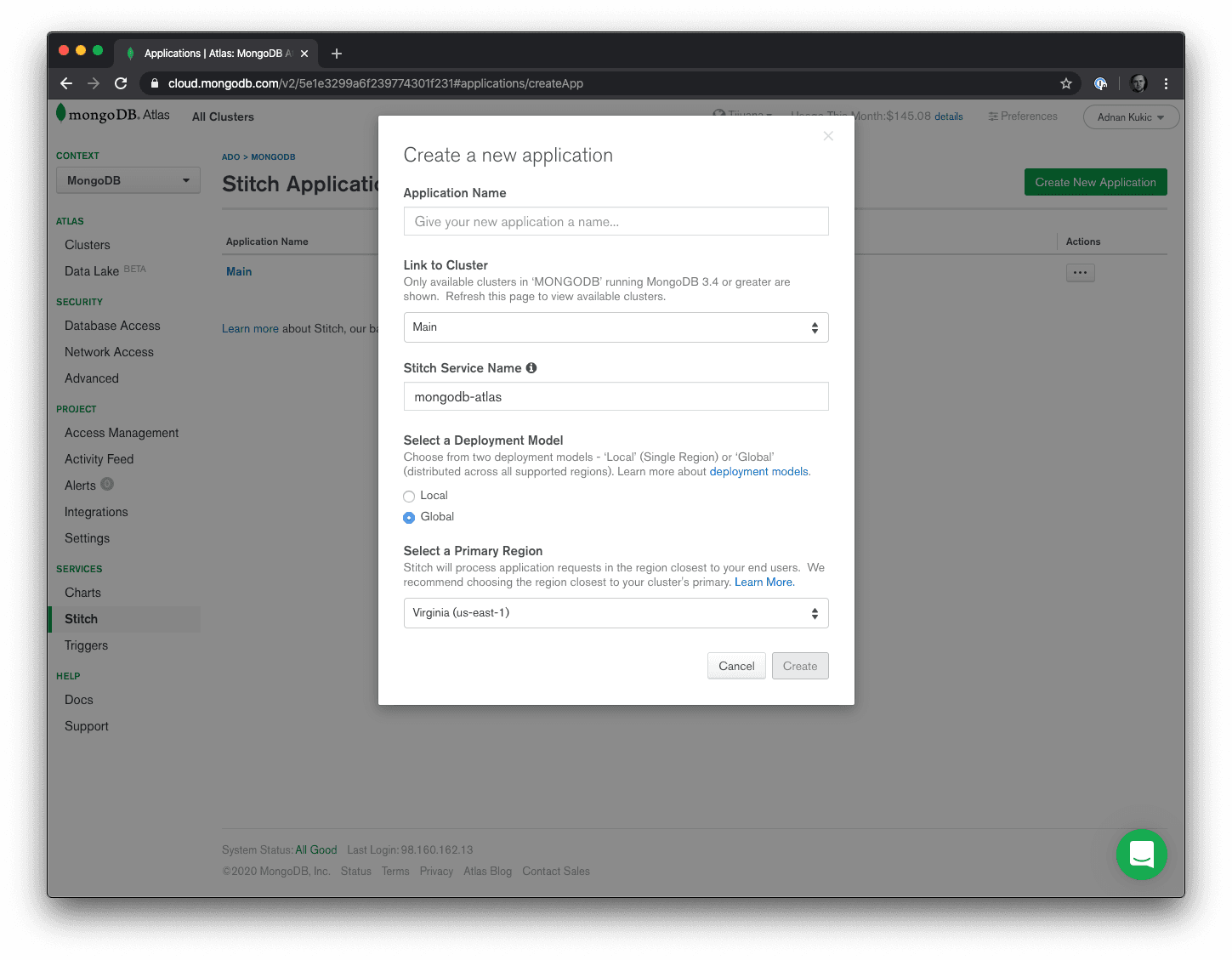Open the Primary Region dropdown

tap(616, 613)
